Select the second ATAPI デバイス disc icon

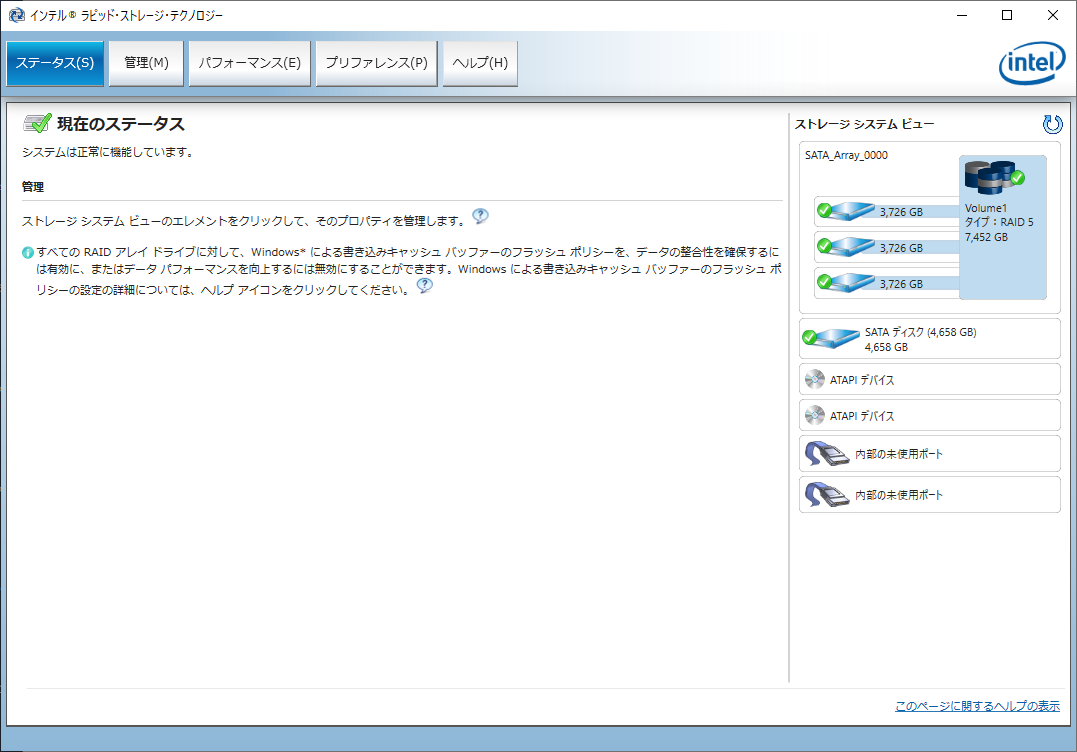click(x=815, y=415)
